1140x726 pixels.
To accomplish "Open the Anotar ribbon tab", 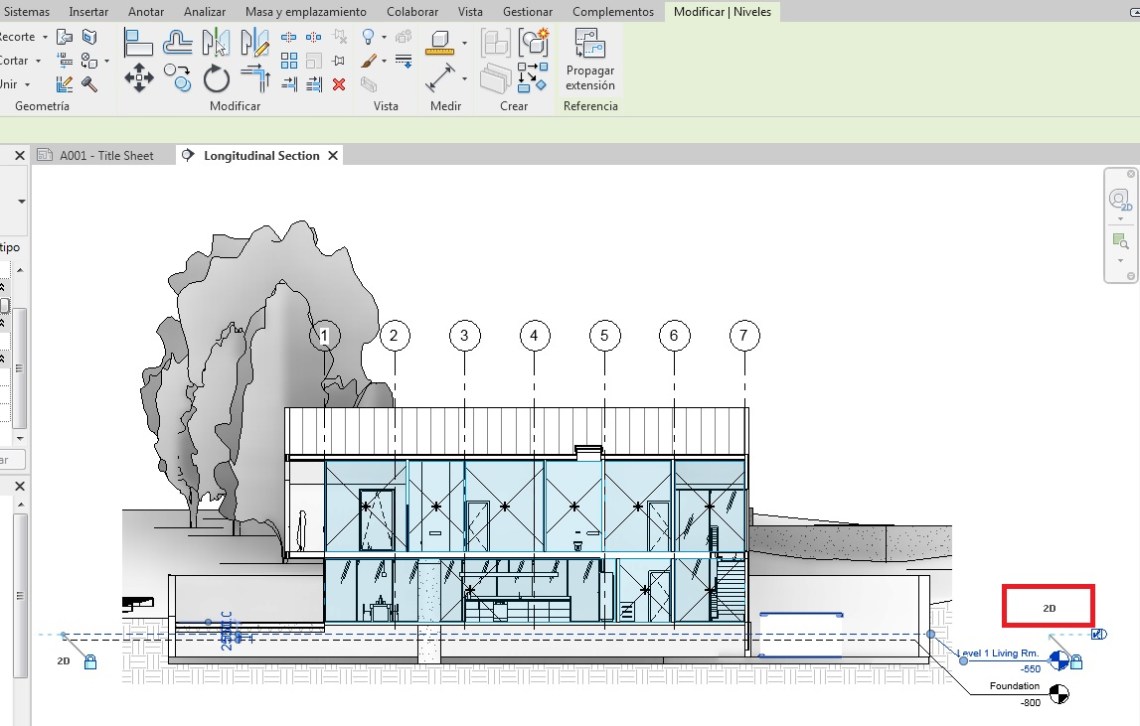I will pyautogui.click(x=146, y=11).
